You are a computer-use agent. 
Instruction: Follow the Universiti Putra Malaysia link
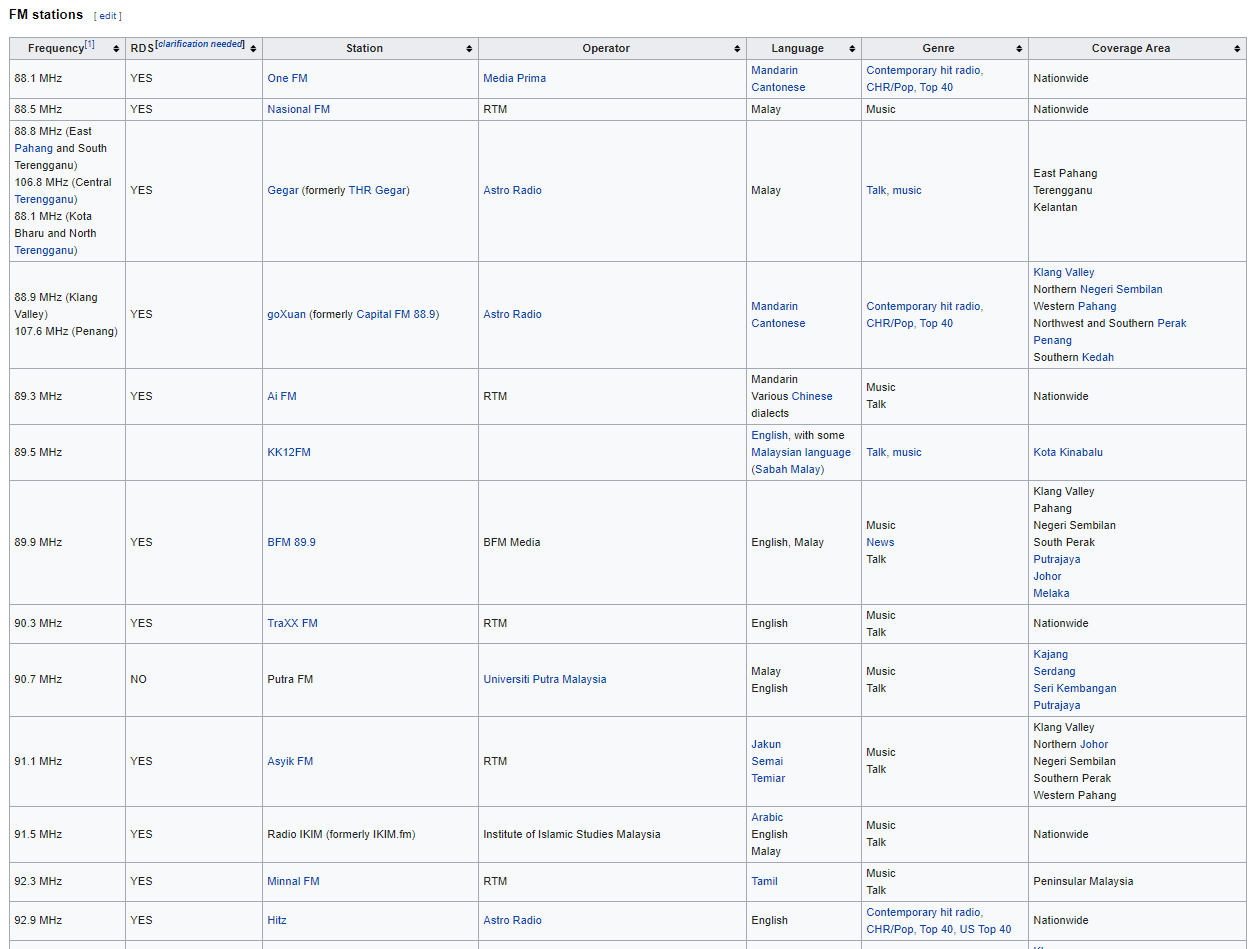pos(545,680)
